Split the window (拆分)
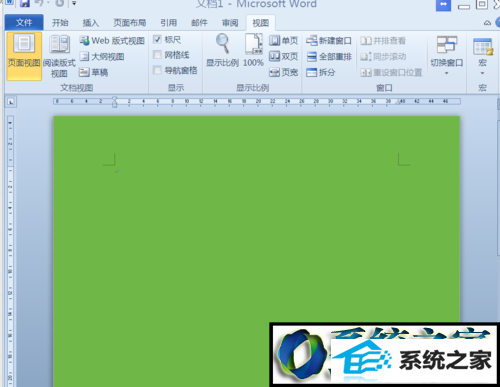This screenshot has width=500, height=387. pos(321,72)
